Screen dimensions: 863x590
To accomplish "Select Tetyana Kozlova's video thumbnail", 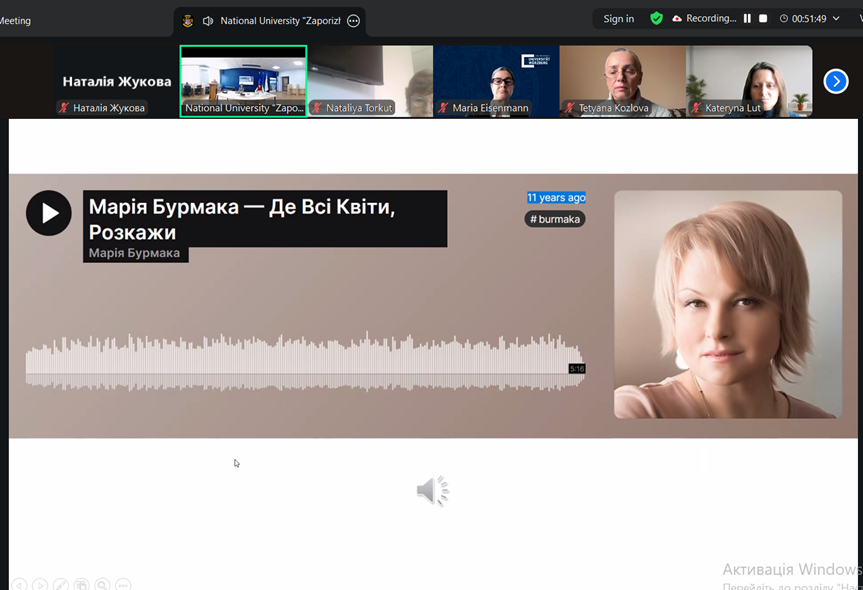I will 622,80.
